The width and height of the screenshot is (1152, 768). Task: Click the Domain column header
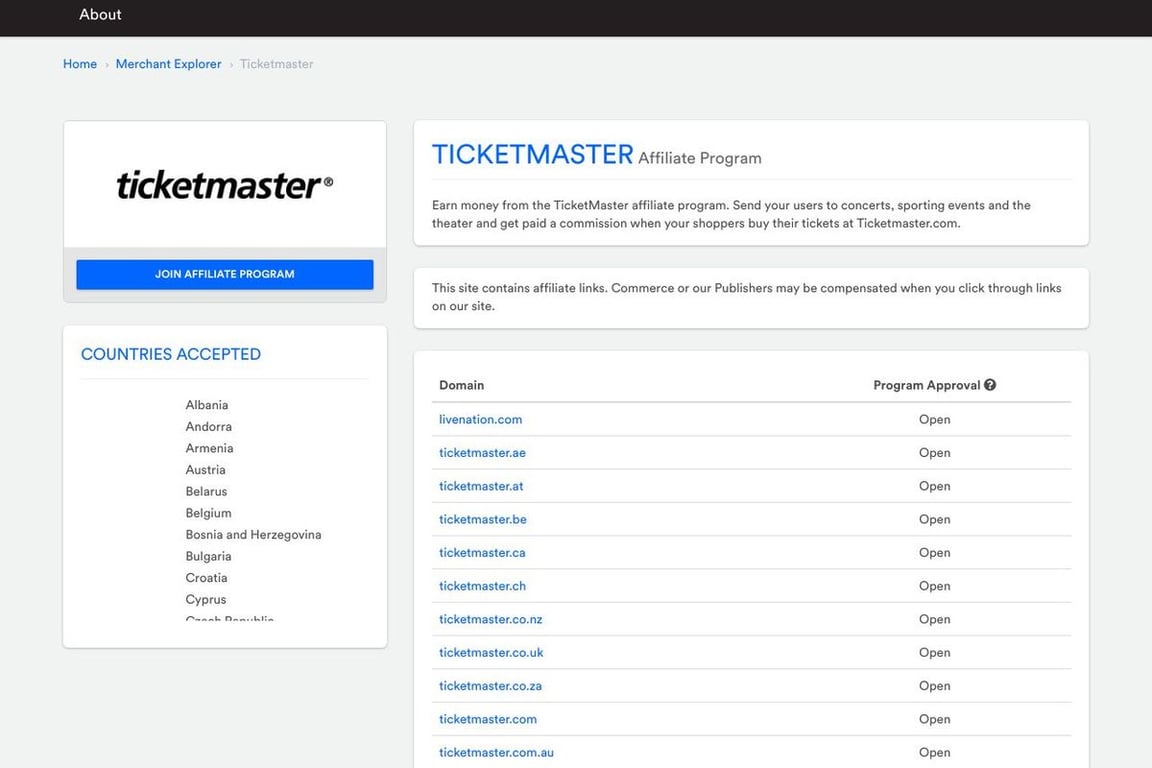[x=461, y=384]
